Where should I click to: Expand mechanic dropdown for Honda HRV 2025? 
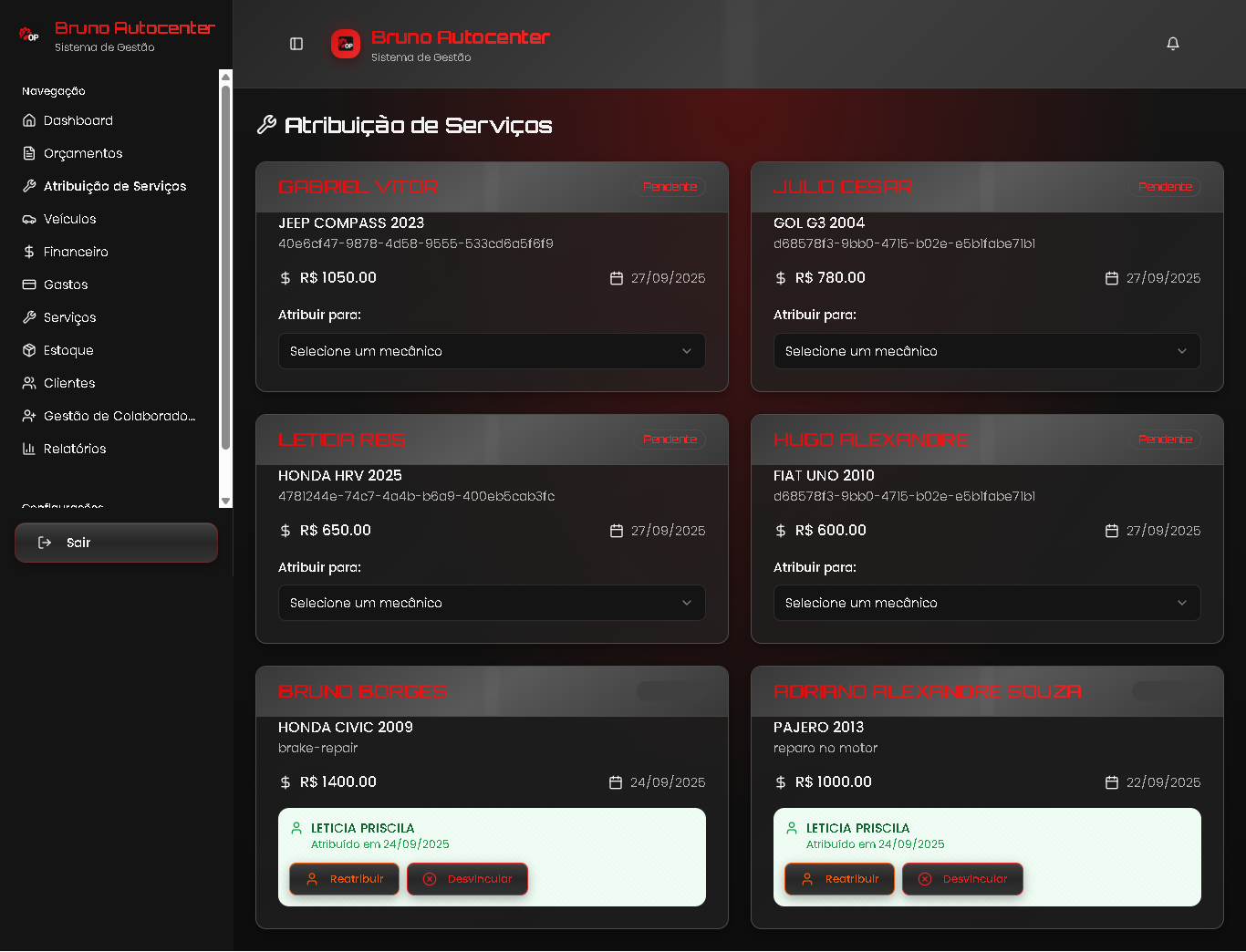[492, 603]
